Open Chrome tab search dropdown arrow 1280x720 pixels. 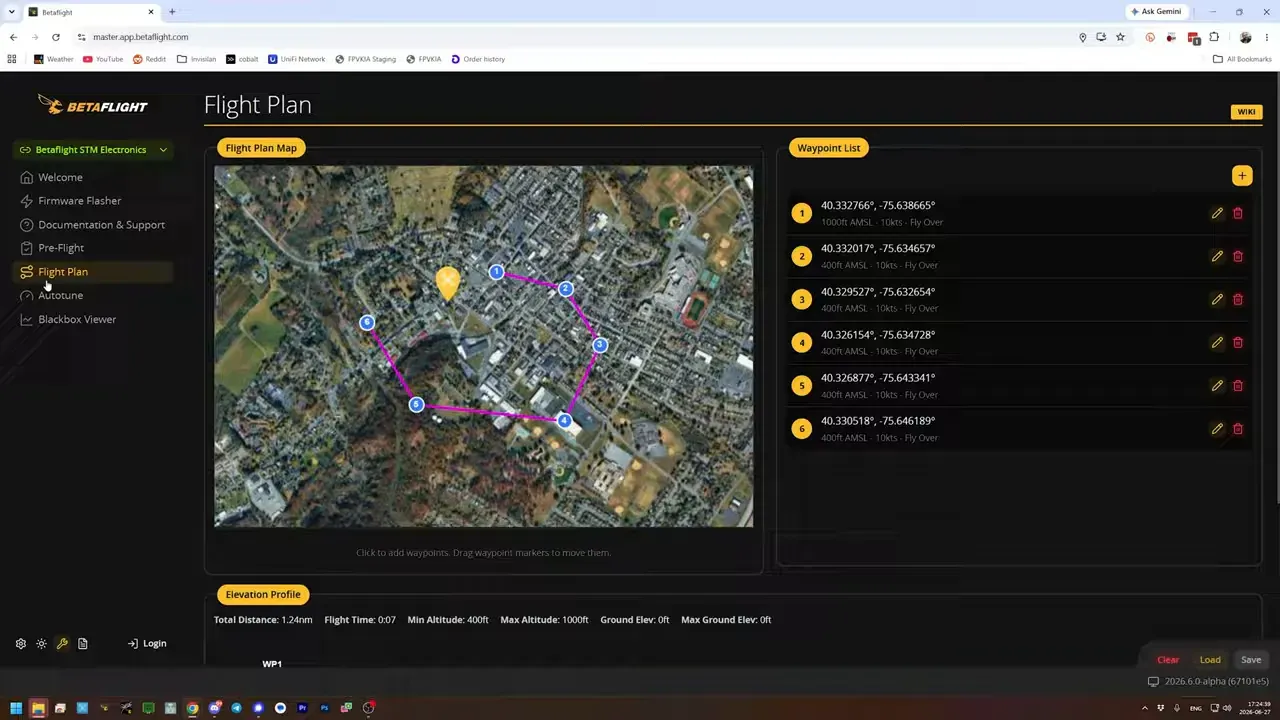tap(12, 12)
